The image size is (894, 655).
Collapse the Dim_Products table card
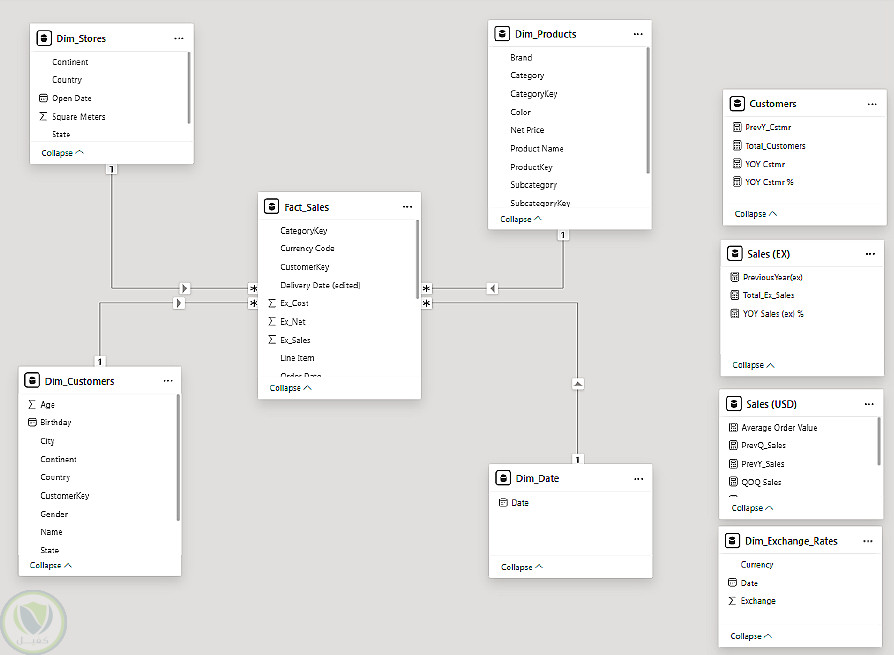pyautogui.click(x=520, y=219)
